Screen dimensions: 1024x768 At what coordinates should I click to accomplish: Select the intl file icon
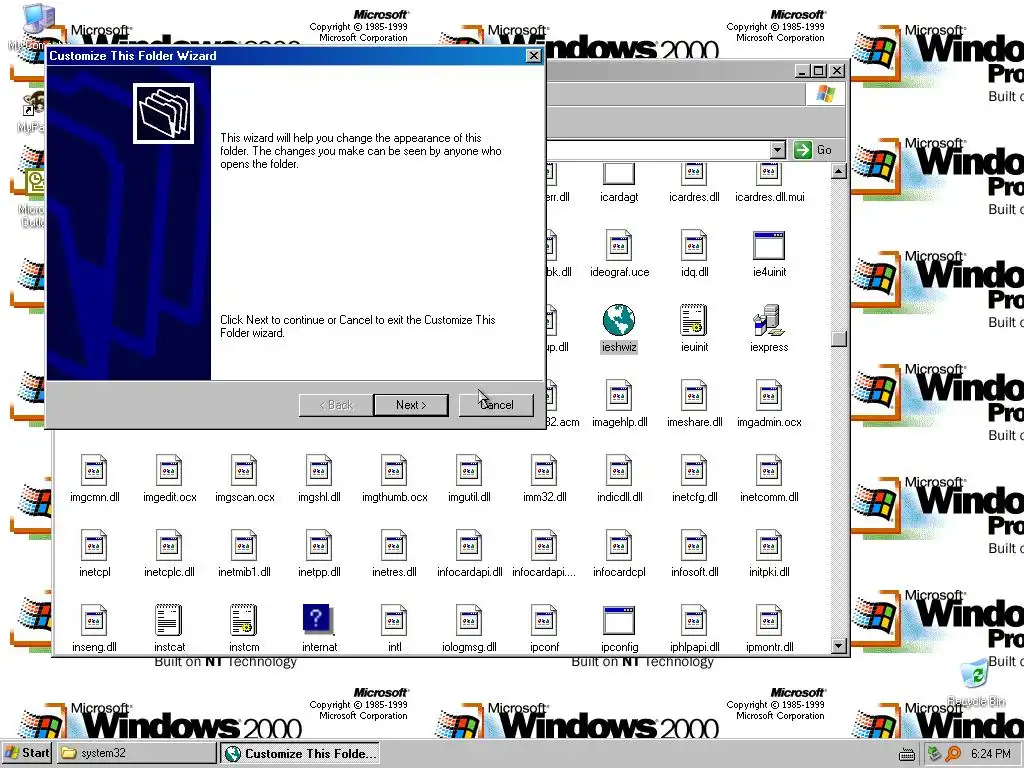click(394, 620)
